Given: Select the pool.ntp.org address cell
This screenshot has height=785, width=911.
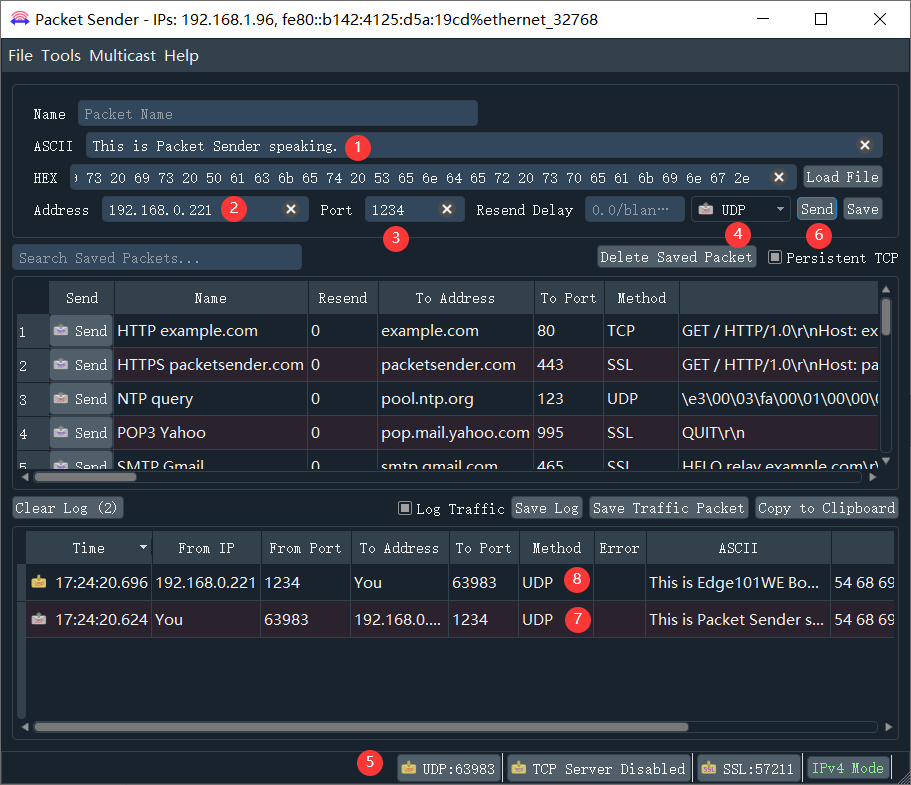Looking at the screenshot, I should [x=456, y=399].
